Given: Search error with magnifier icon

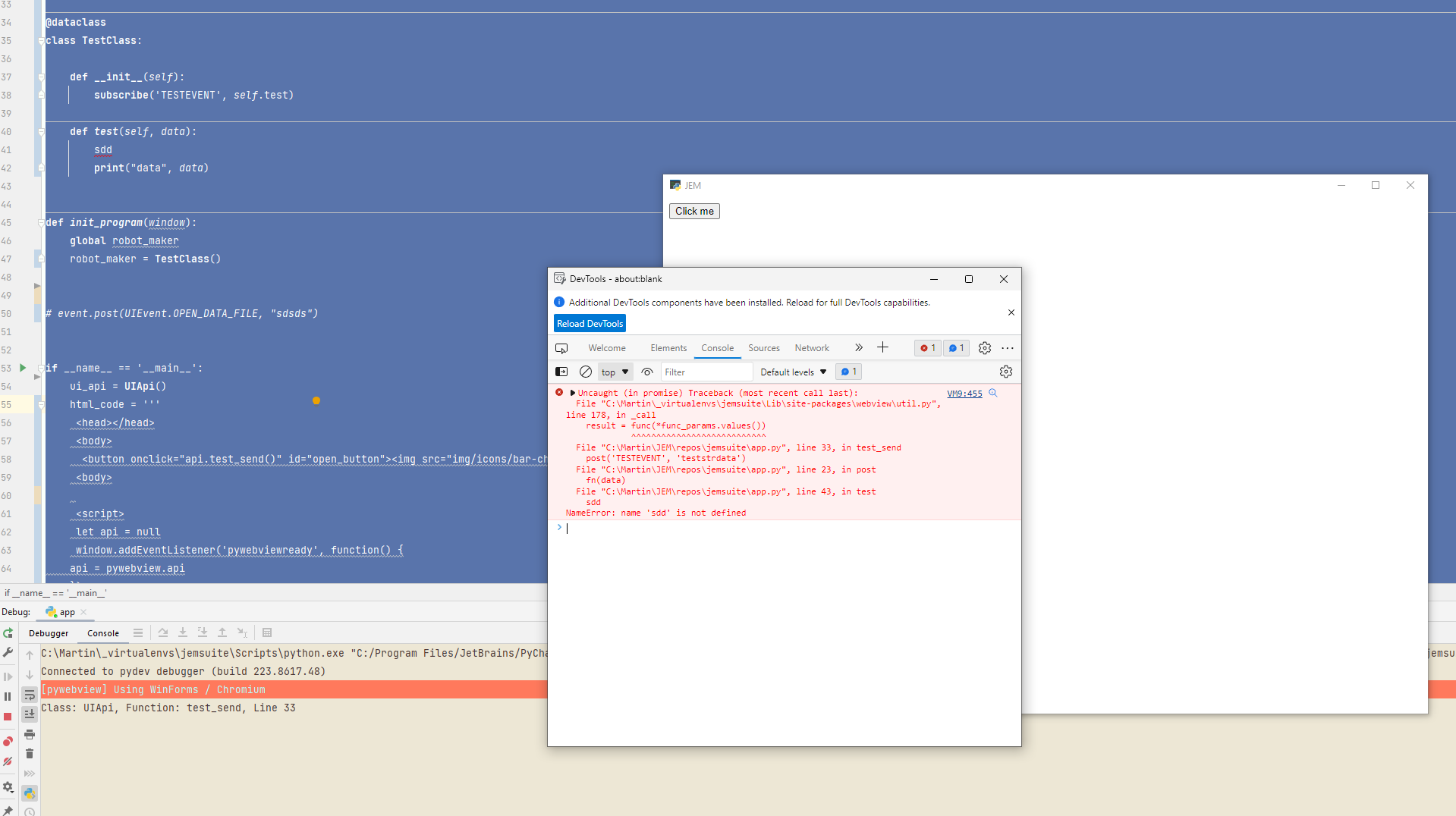Looking at the screenshot, I should (993, 393).
